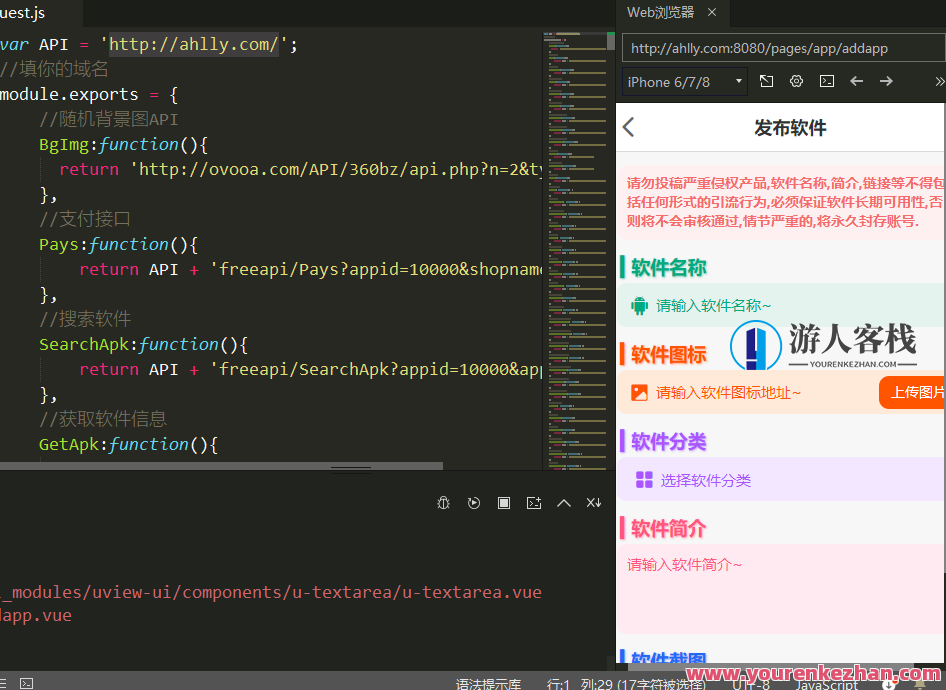The width and height of the screenshot is (946, 690).
Task: Restart debugging via the circular arrow icon
Action: click(x=474, y=503)
